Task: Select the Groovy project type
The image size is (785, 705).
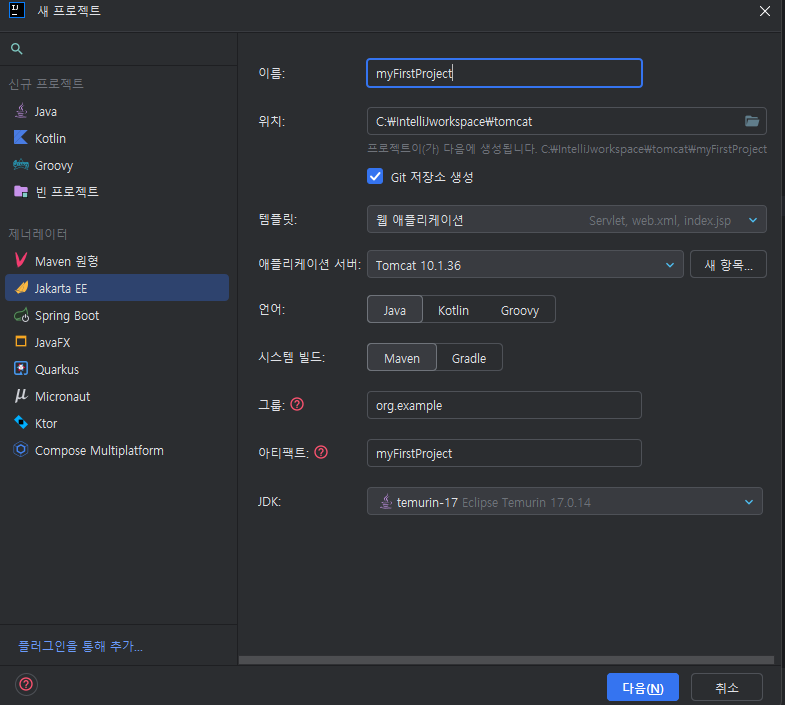Action: point(117,165)
